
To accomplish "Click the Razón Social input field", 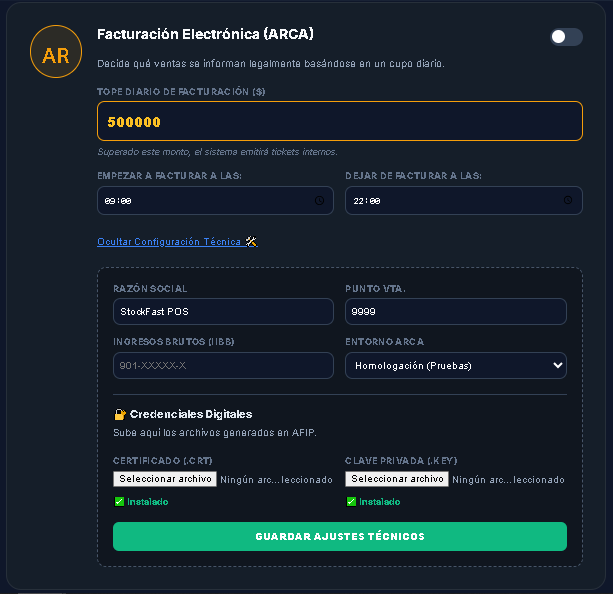I will [x=223, y=312].
